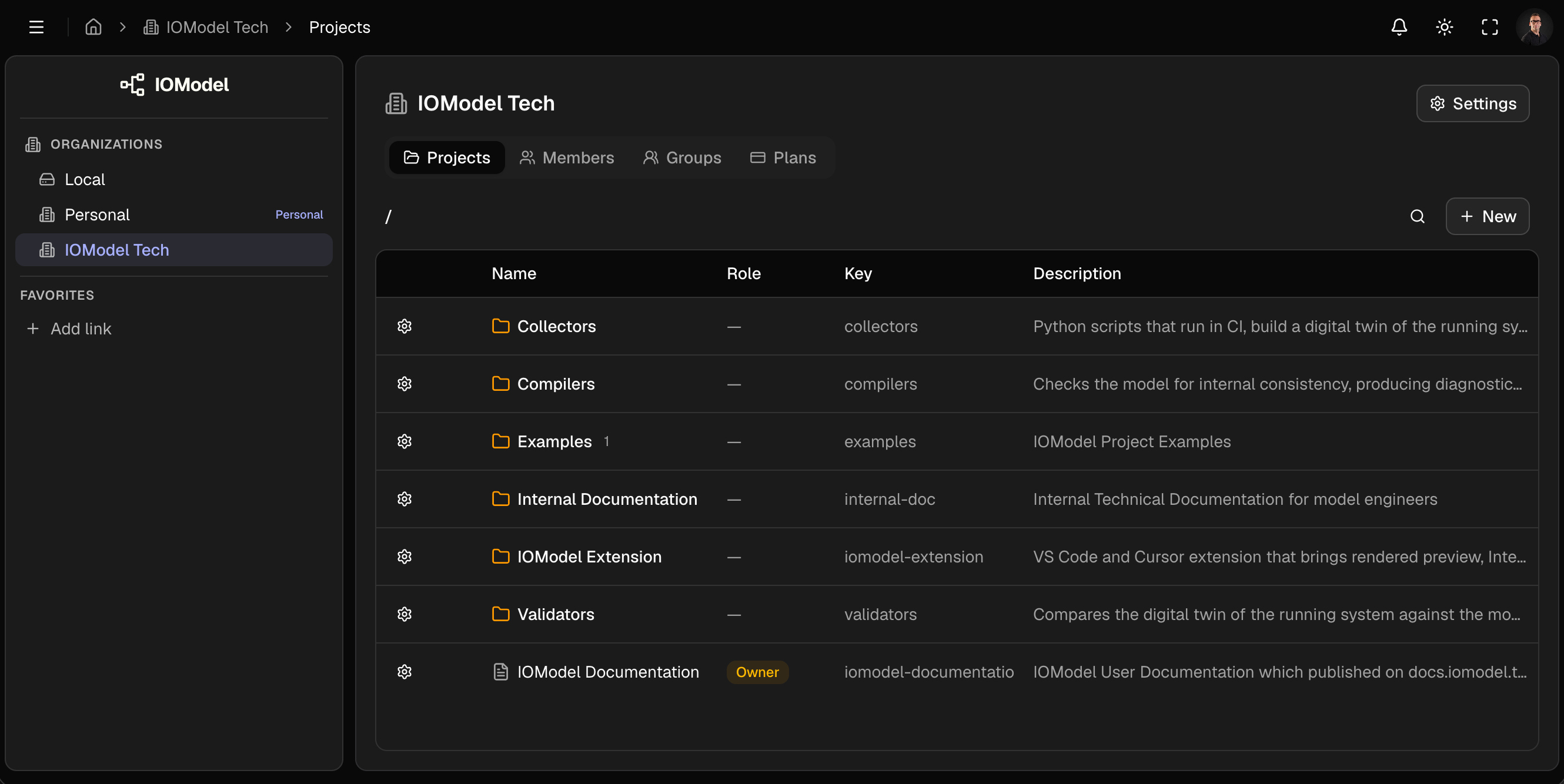Click the 'collectors' key cell
This screenshot has height=784, width=1564.
point(880,326)
